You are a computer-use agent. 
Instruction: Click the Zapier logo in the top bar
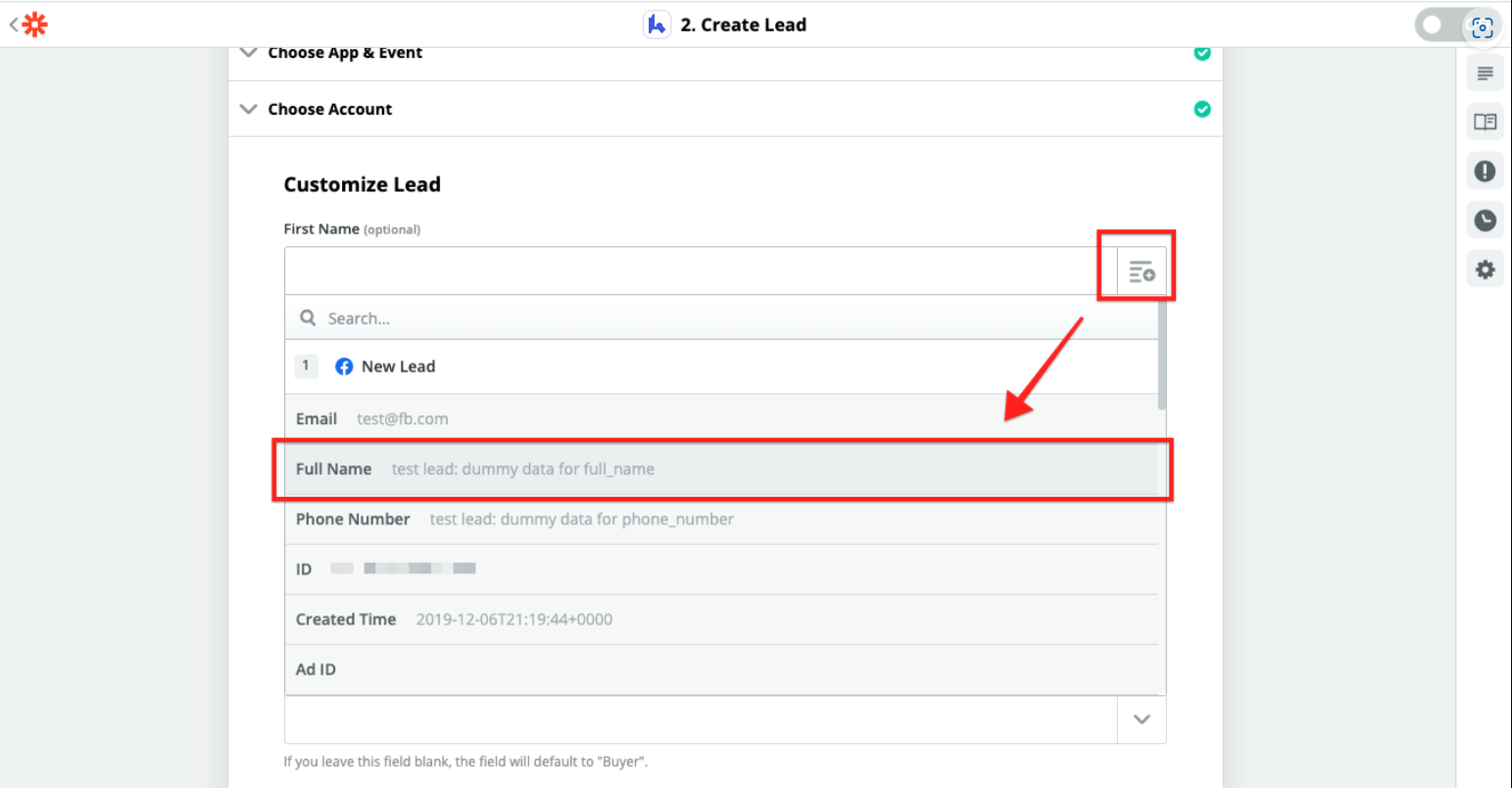click(35, 24)
